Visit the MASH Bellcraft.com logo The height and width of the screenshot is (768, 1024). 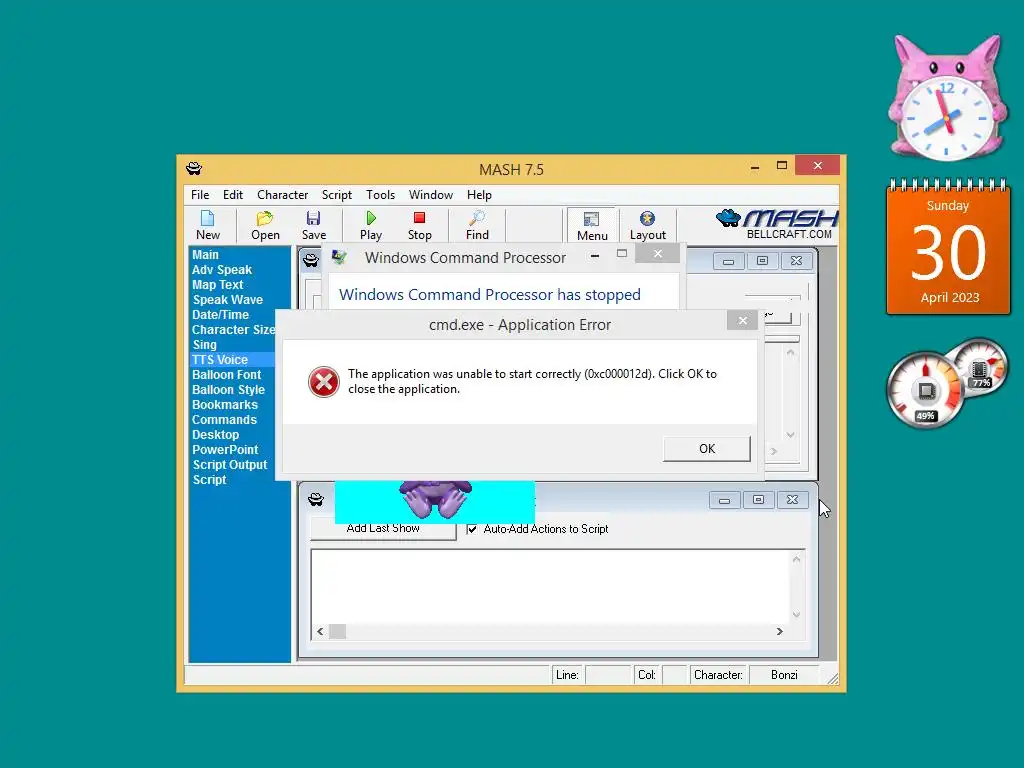[x=776, y=224]
